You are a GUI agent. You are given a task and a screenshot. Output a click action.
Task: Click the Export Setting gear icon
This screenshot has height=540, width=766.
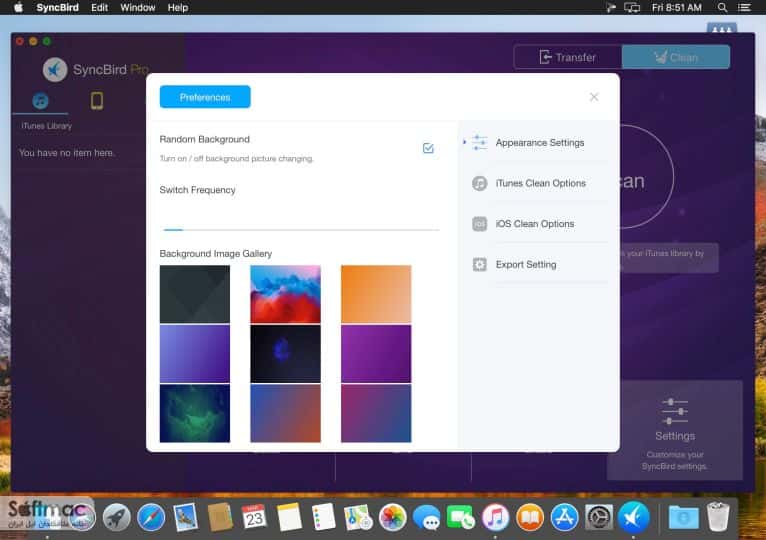coord(480,264)
